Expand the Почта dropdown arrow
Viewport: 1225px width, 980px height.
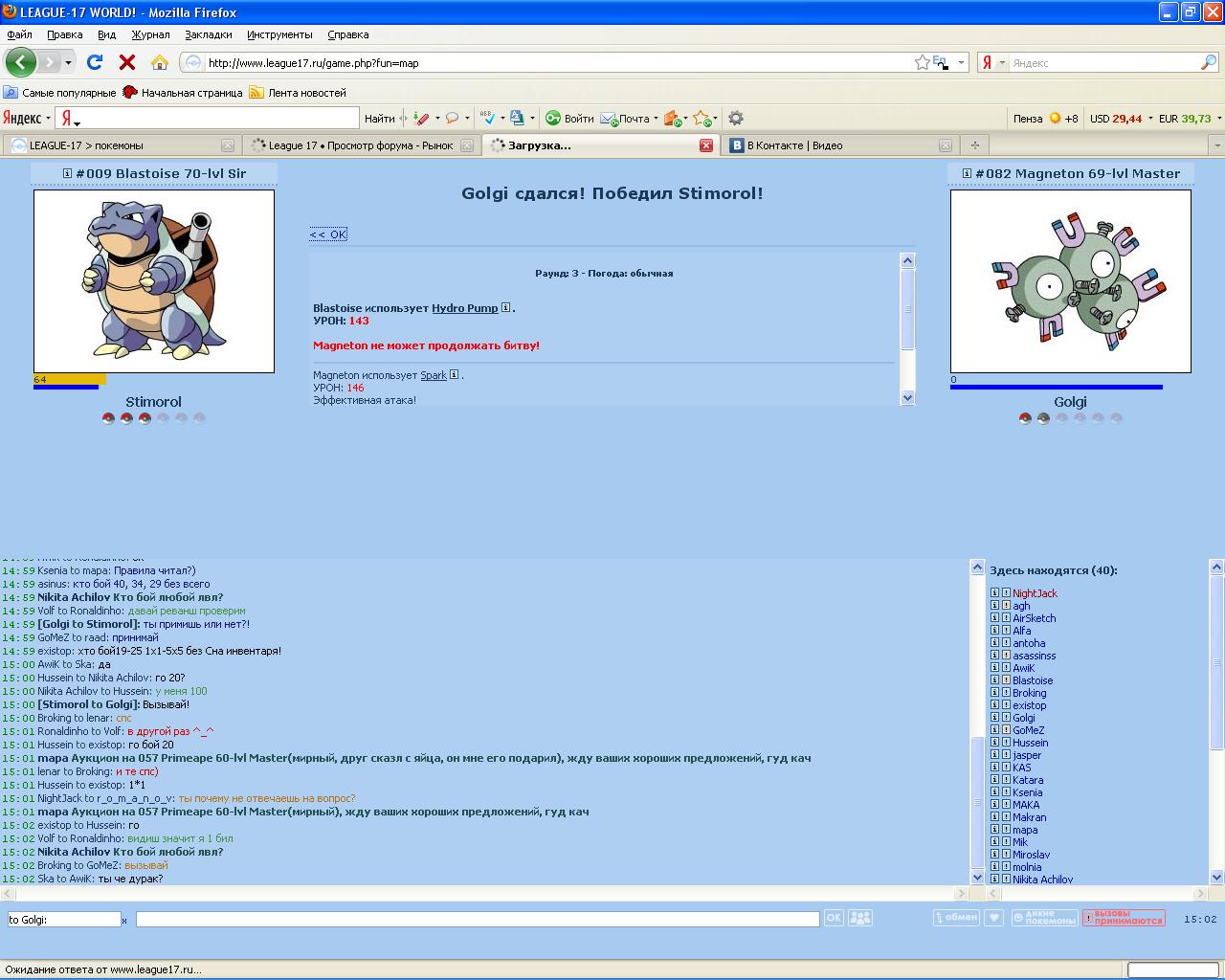tap(656, 119)
